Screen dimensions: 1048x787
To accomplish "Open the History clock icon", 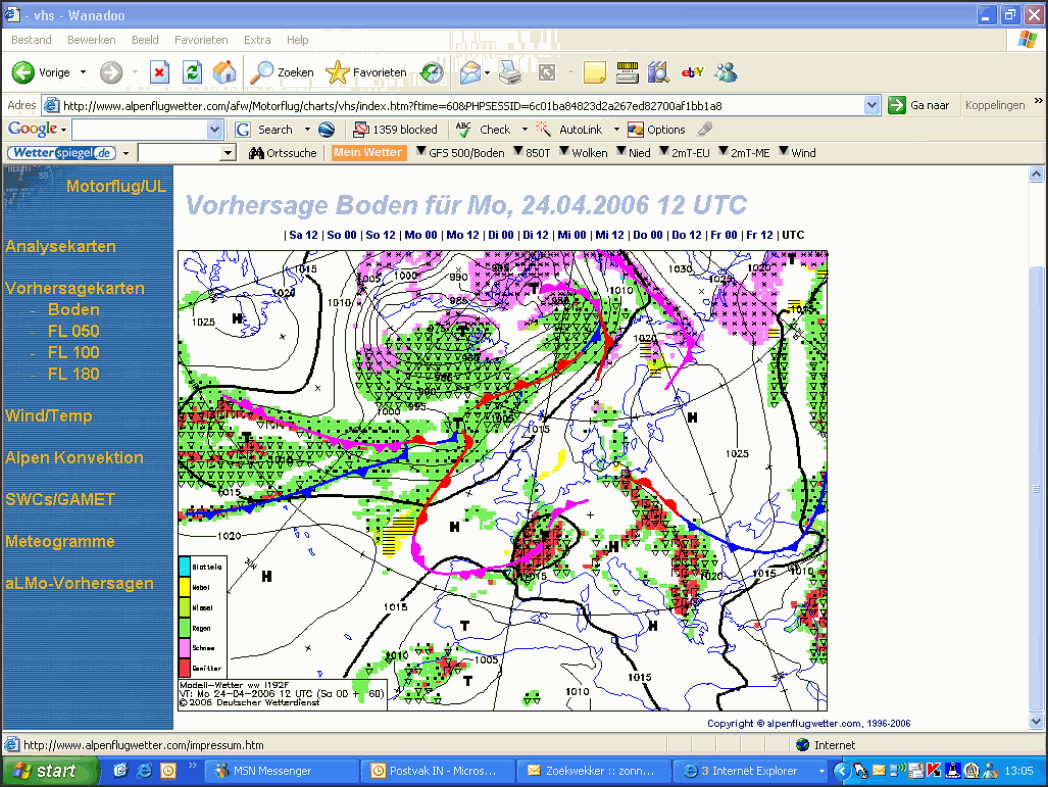I will click(x=432, y=72).
